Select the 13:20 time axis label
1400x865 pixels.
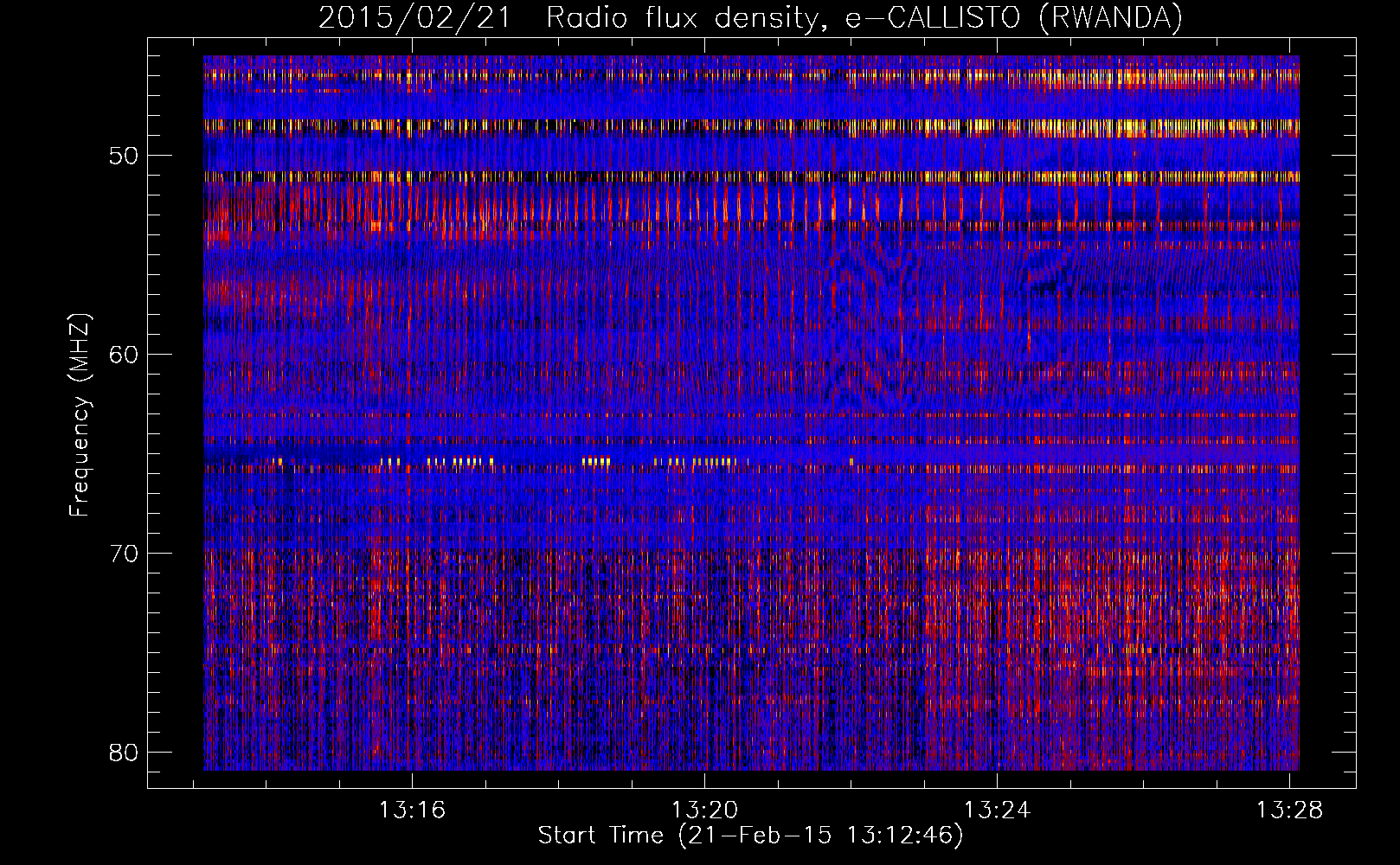pos(704,811)
